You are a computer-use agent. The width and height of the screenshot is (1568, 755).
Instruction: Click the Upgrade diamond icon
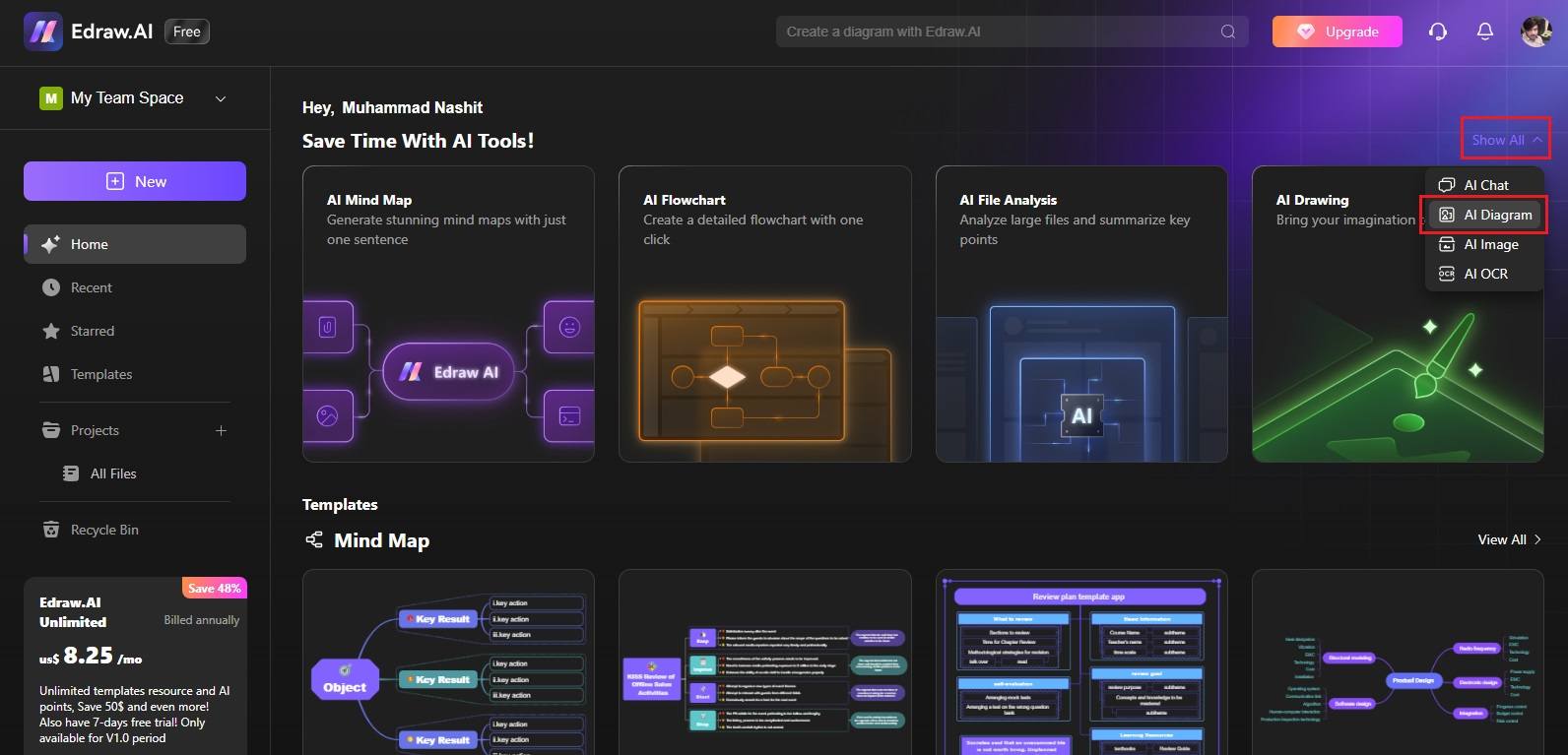pyautogui.click(x=1305, y=31)
